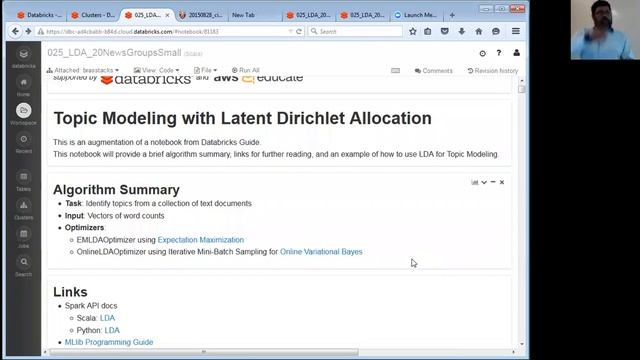Viewport: 640px width, 360px height.
Task: Open URL bar history dropdown arrow
Action: pos(290,31)
